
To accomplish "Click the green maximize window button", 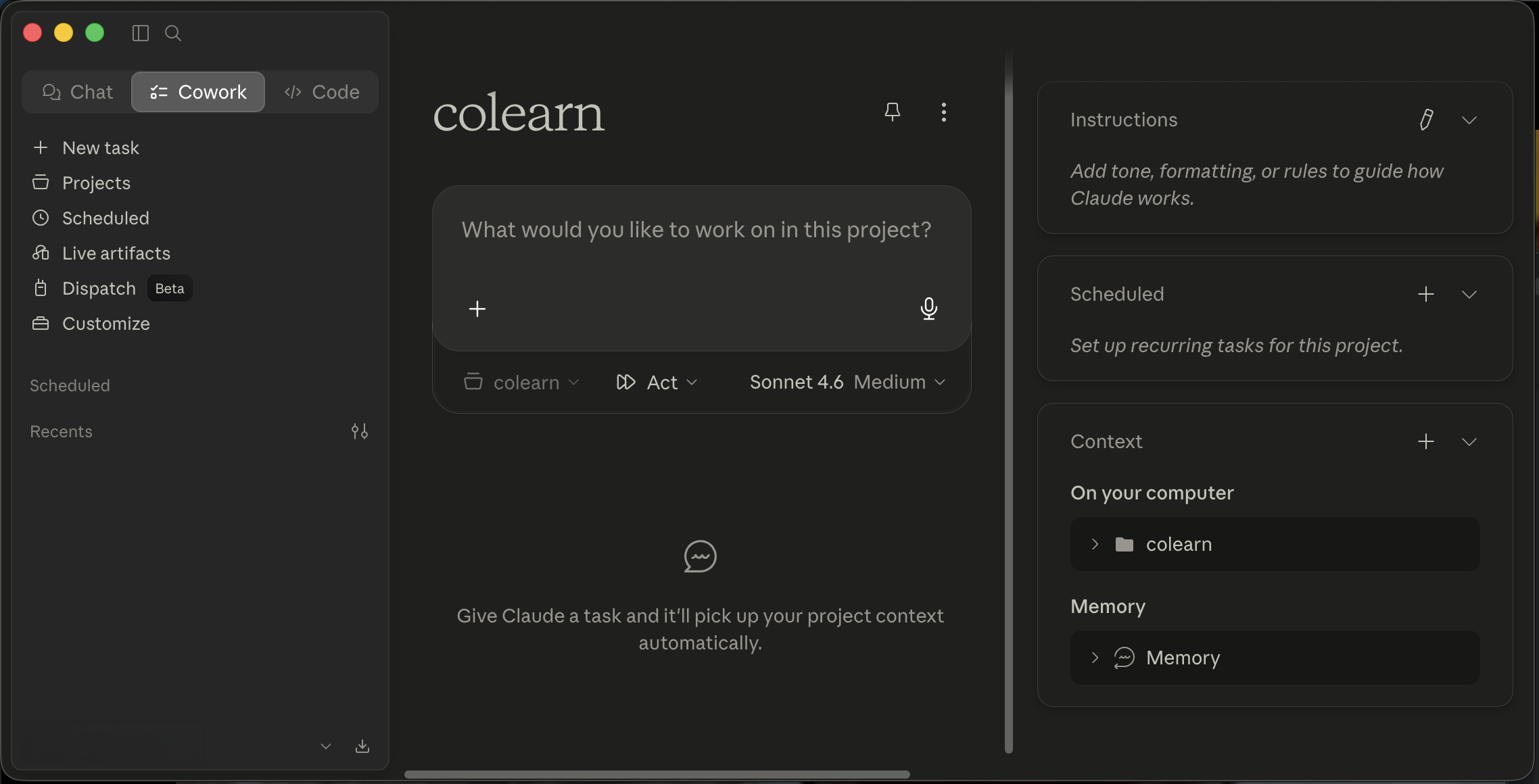I will 95,33.
